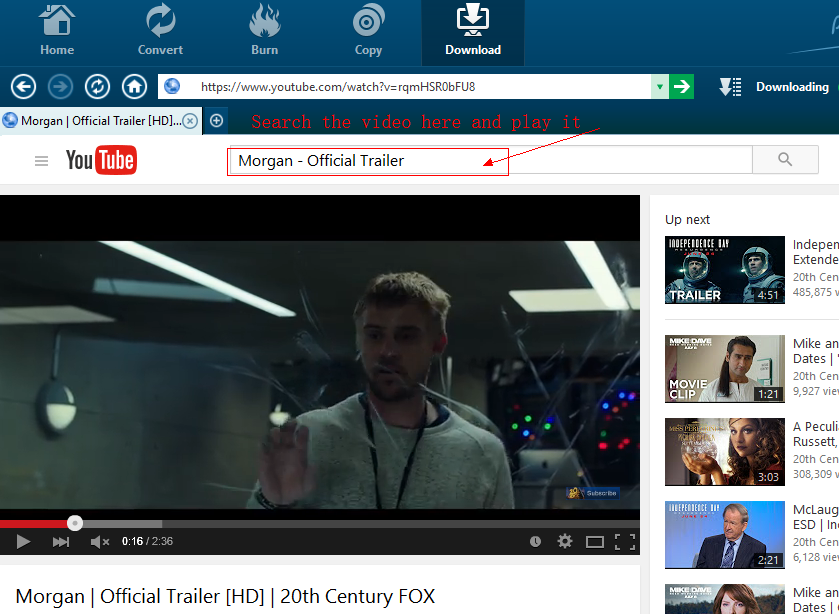This screenshot has height=614, width=839.
Task: Click the Watch Later clock icon
Action: pyautogui.click(x=535, y=542)
